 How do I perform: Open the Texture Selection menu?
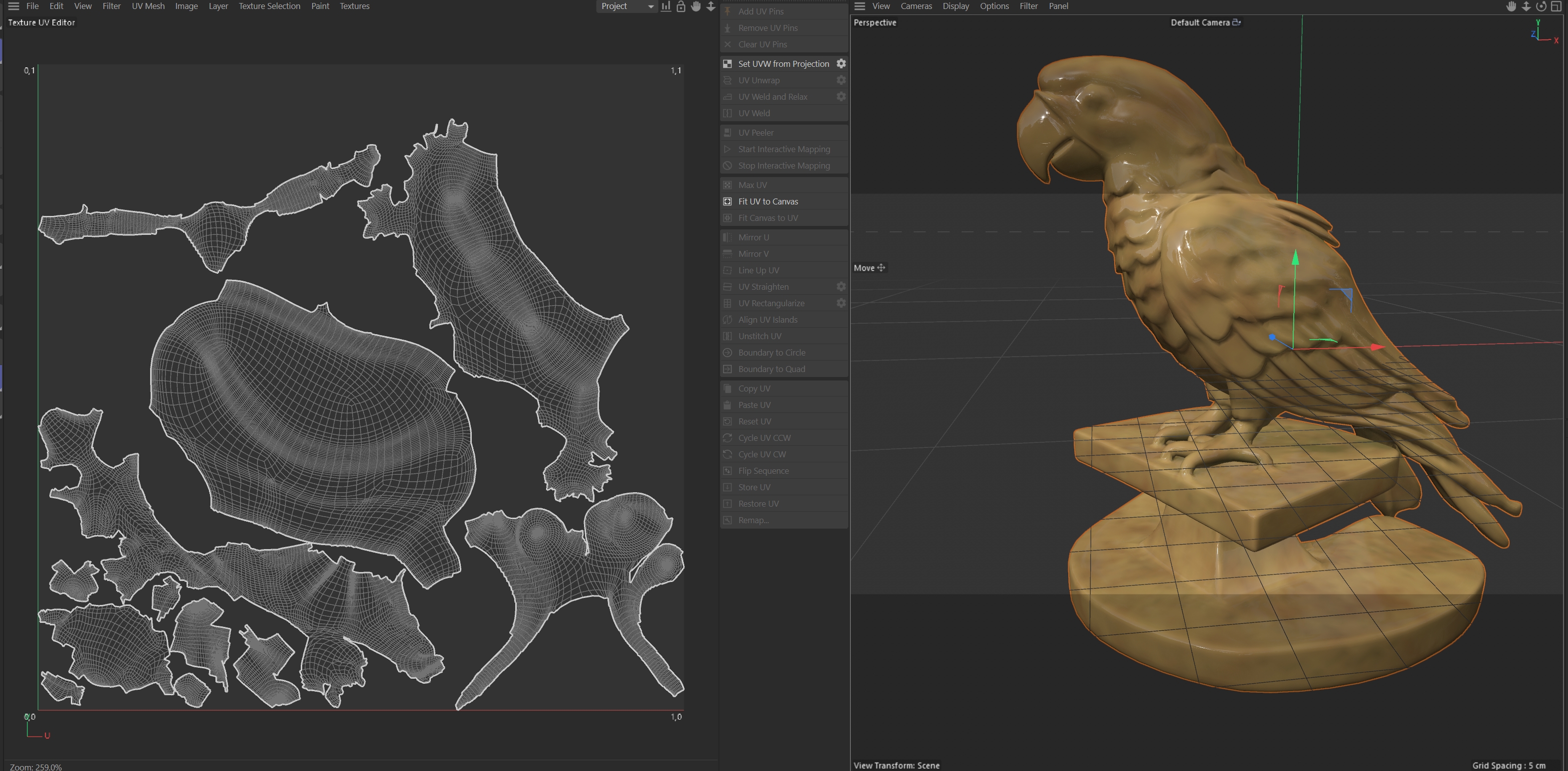[269, 6]
